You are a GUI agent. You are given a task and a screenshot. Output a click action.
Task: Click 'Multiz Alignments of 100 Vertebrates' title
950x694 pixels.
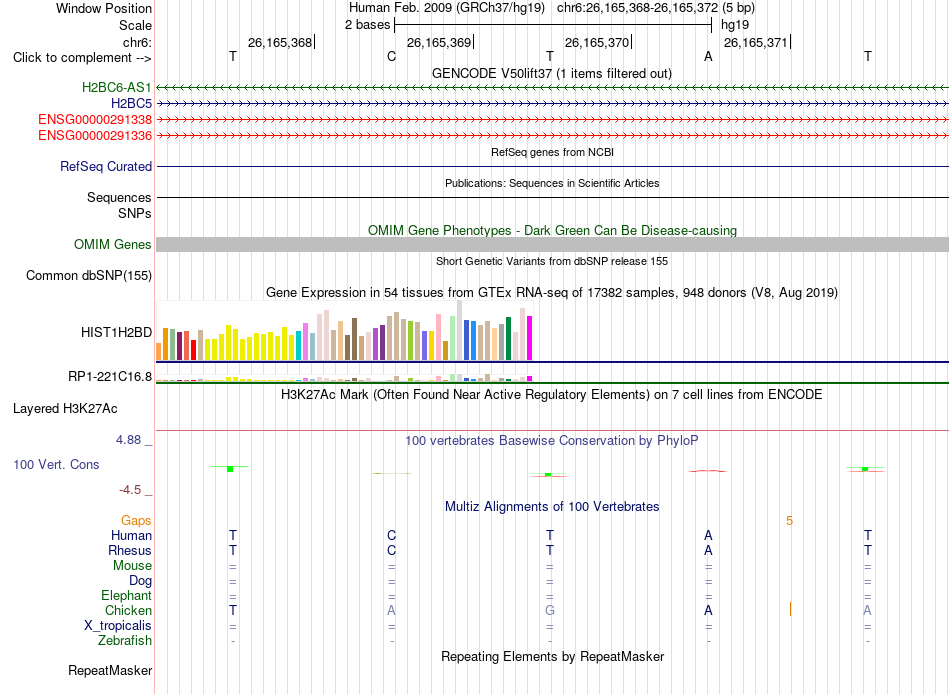tap(552, 506)
